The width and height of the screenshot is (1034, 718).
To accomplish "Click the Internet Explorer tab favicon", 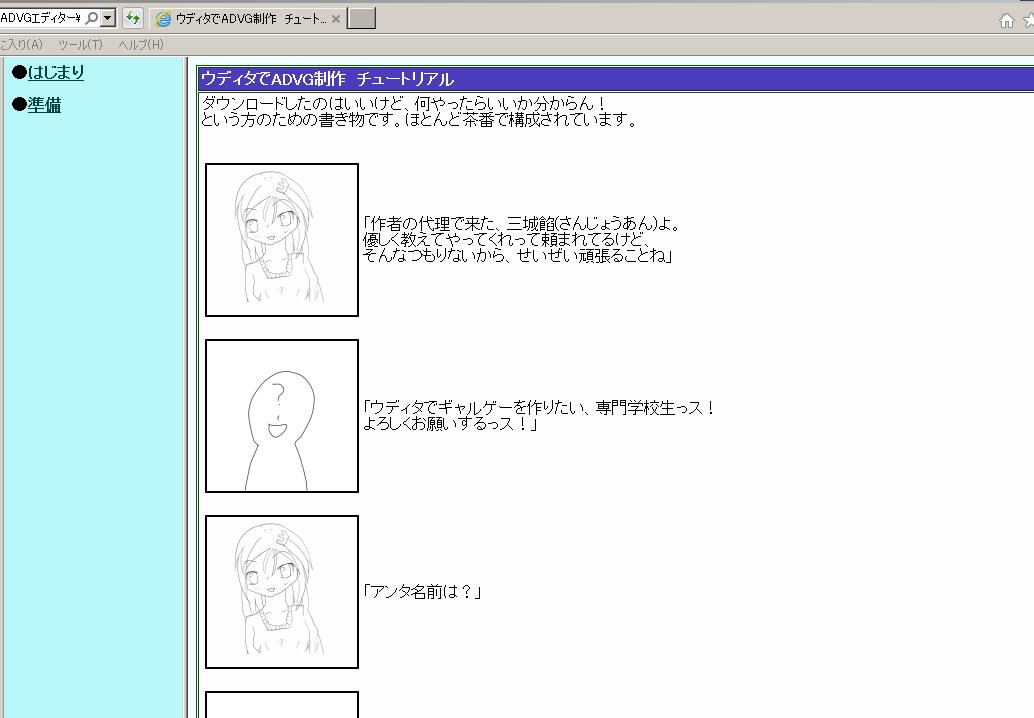I will click(162, 20).
